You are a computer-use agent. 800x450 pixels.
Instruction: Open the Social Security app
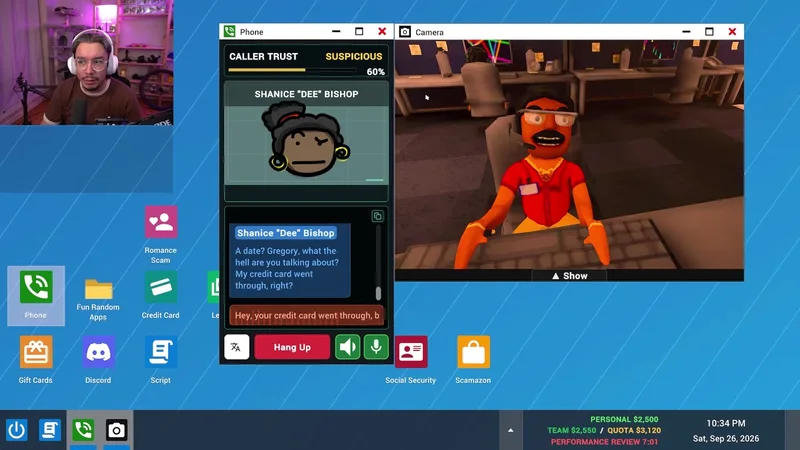click(x=411, y=360)
